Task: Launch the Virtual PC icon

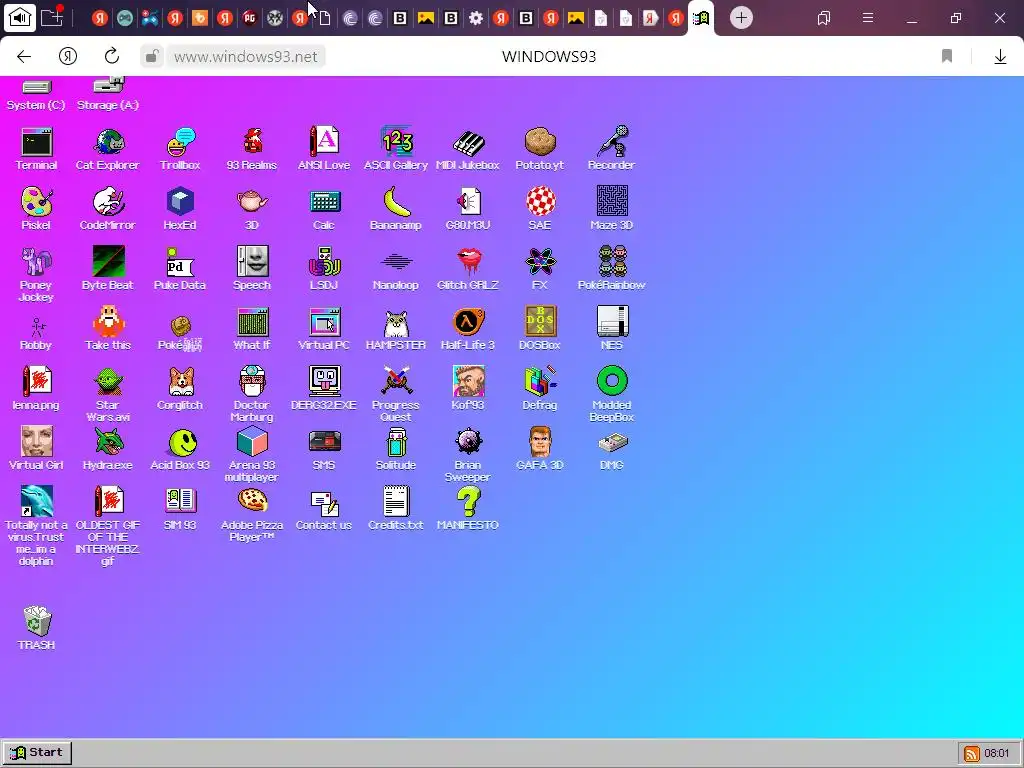Action: pyautogui.click(x=324, y=329)
